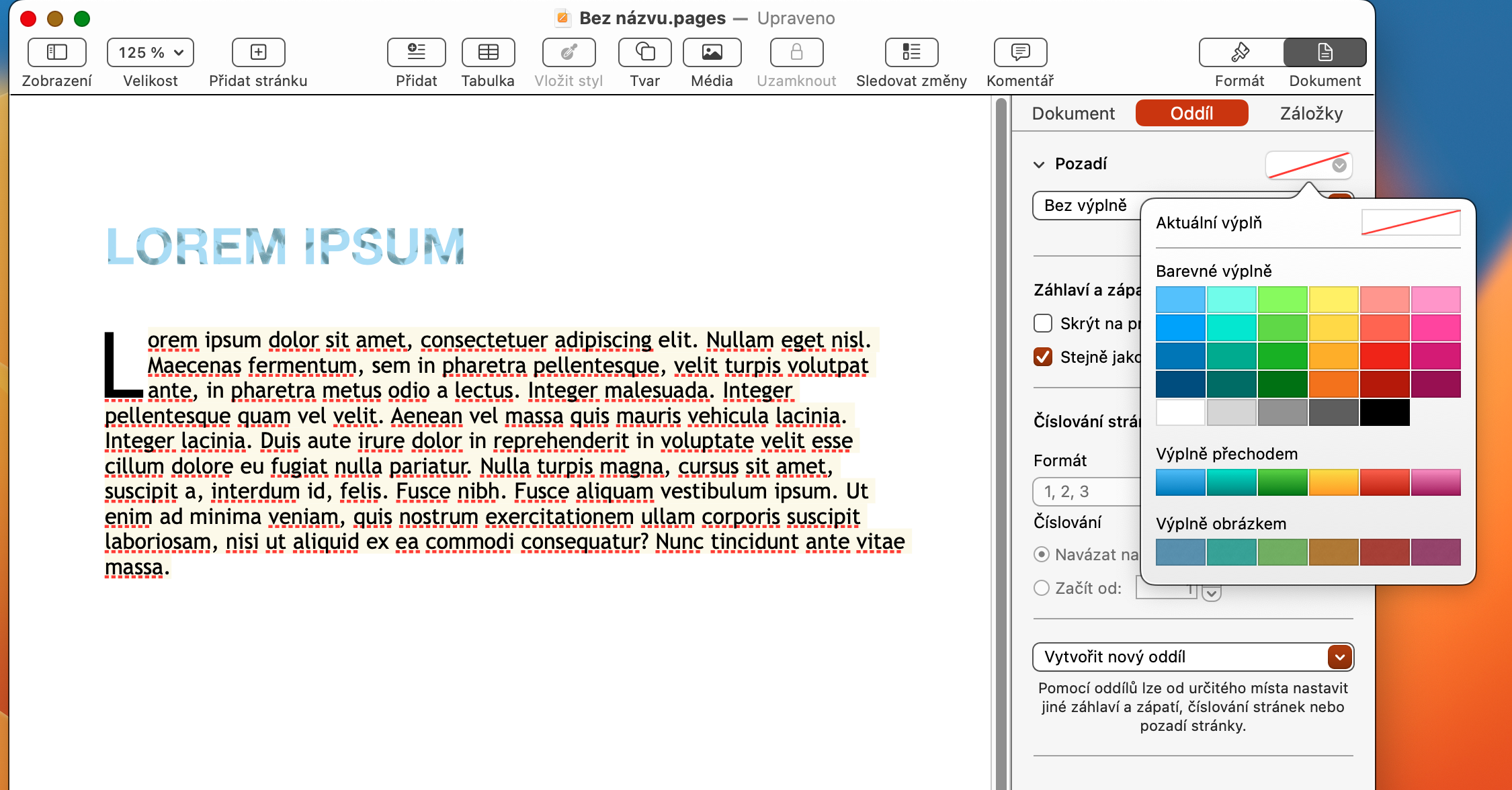Uncheck the Stejně jako checkbox
Viewport: 1512px width, 790px height.
click(1043, 357)
